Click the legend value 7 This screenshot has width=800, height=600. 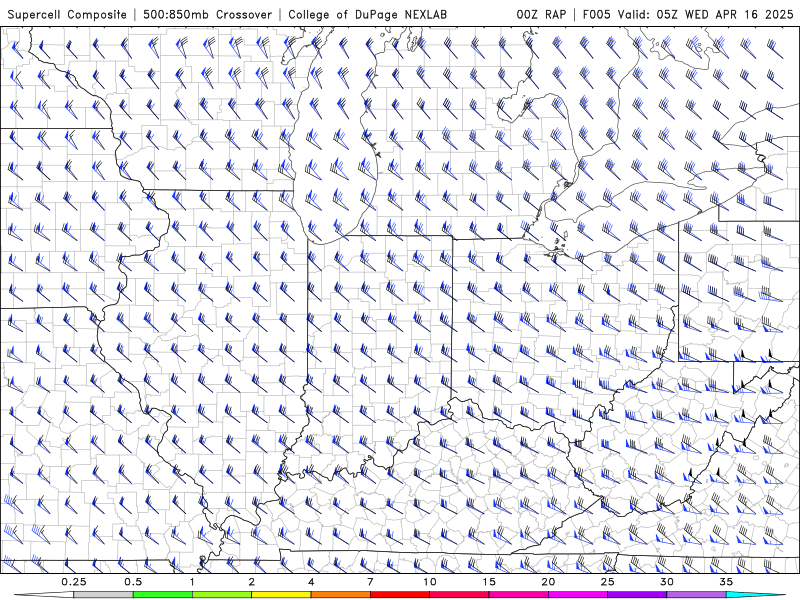tap(370, 582)
